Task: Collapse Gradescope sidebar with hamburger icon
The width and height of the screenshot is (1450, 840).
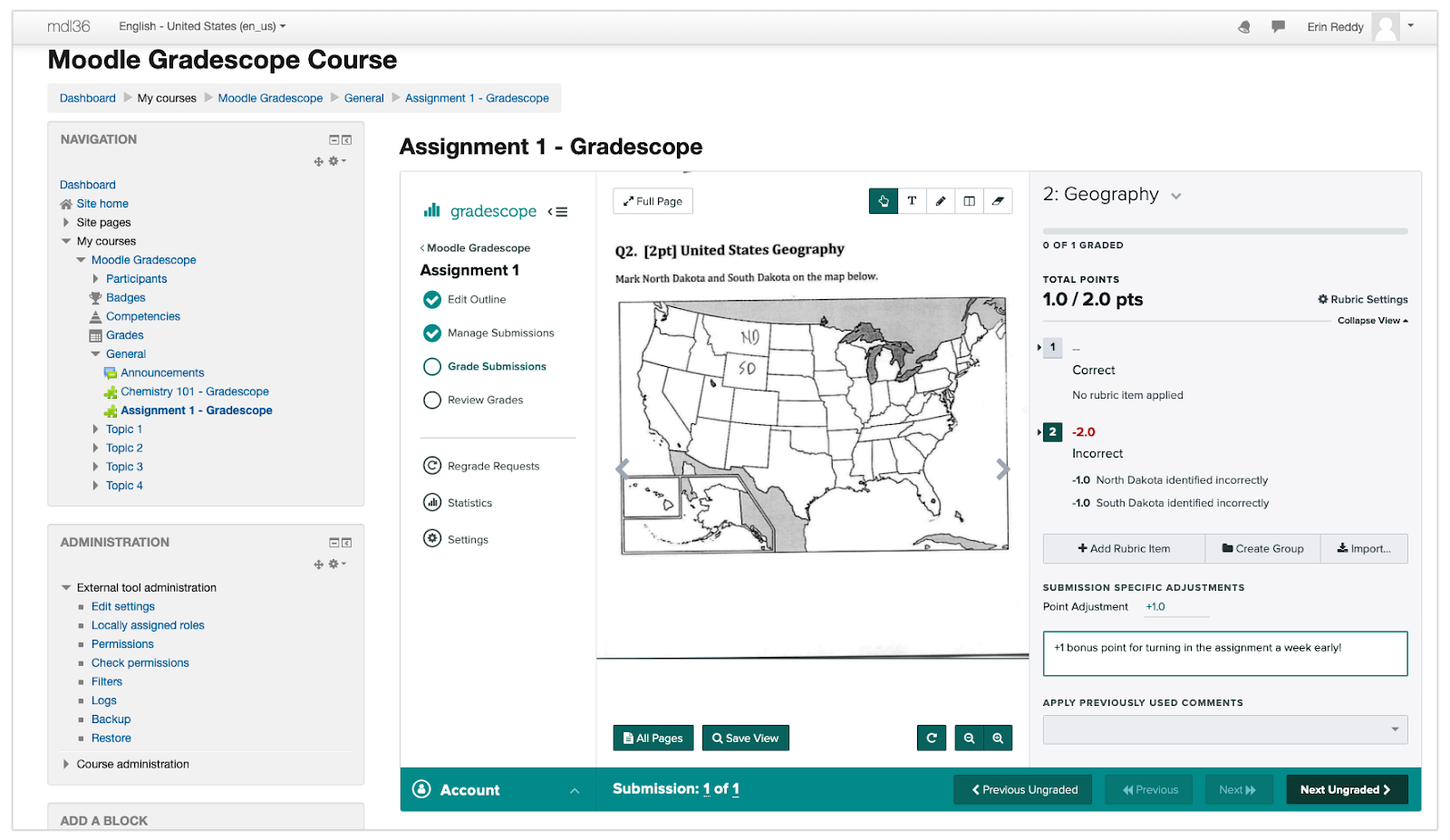Action: (557, 212)
